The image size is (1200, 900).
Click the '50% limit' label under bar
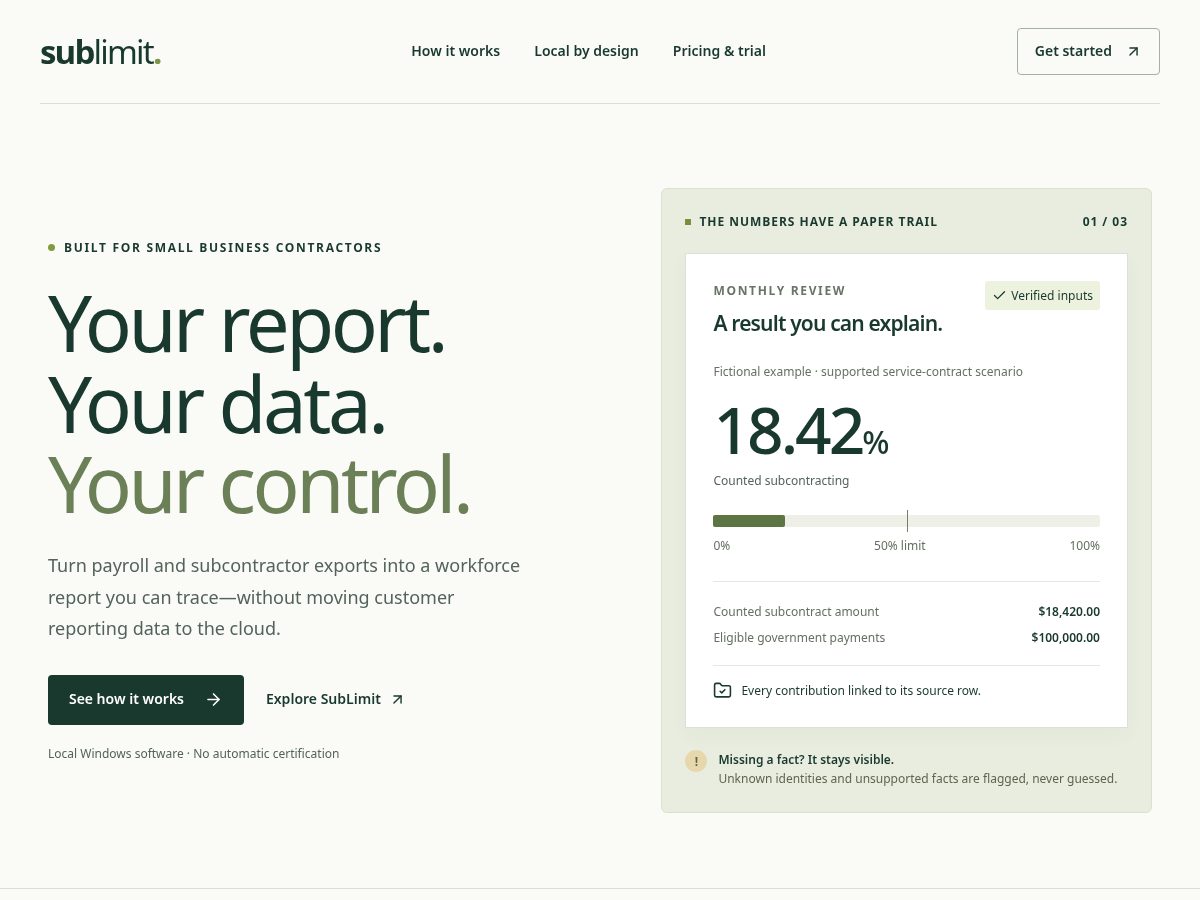coord(900,546)
